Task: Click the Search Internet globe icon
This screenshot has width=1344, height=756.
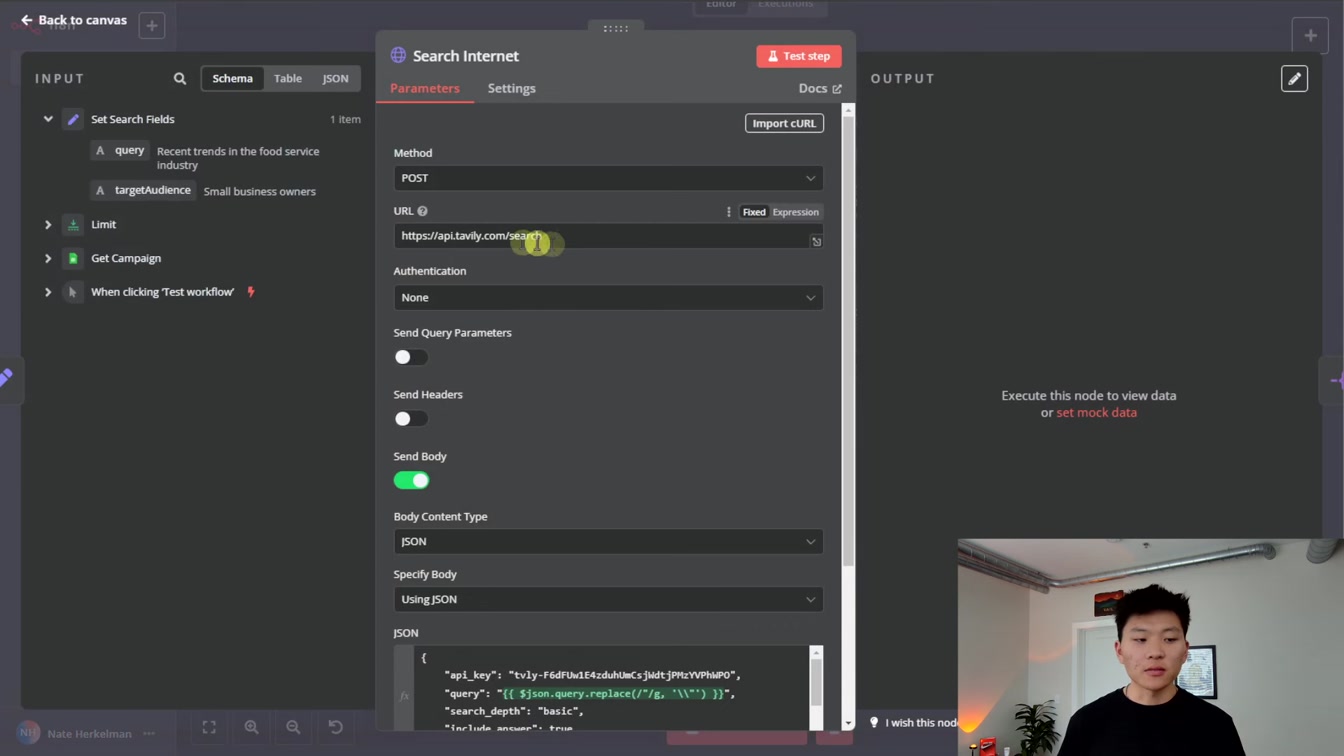Action: pyautogui.click(x=399, y=56)
